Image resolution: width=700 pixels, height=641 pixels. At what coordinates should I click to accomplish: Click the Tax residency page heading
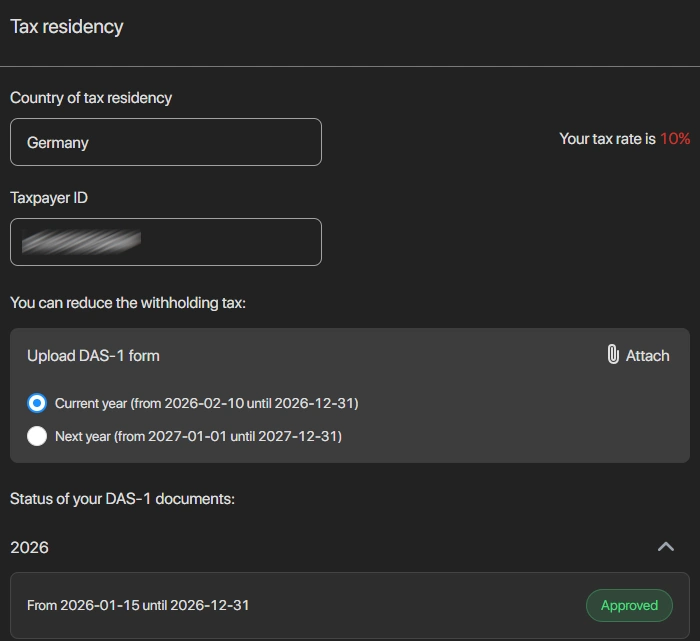(x=67, y=27)
